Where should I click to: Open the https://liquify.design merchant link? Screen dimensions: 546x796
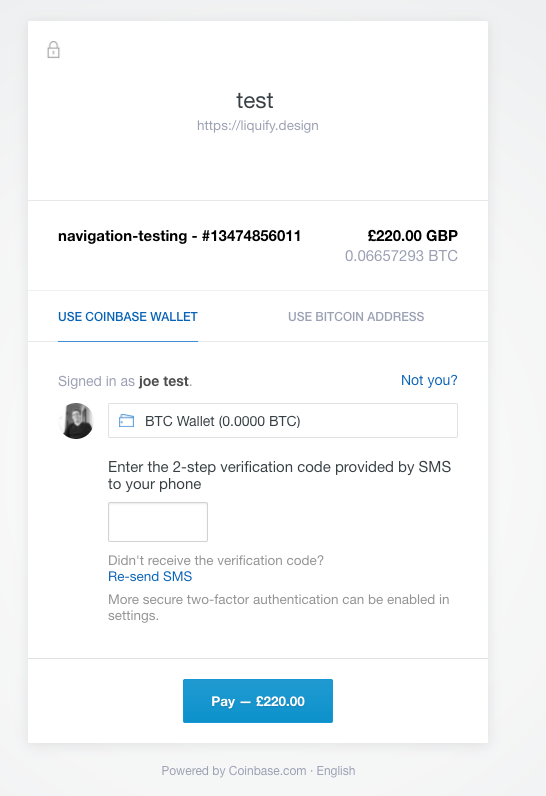[x=258, y=125]
